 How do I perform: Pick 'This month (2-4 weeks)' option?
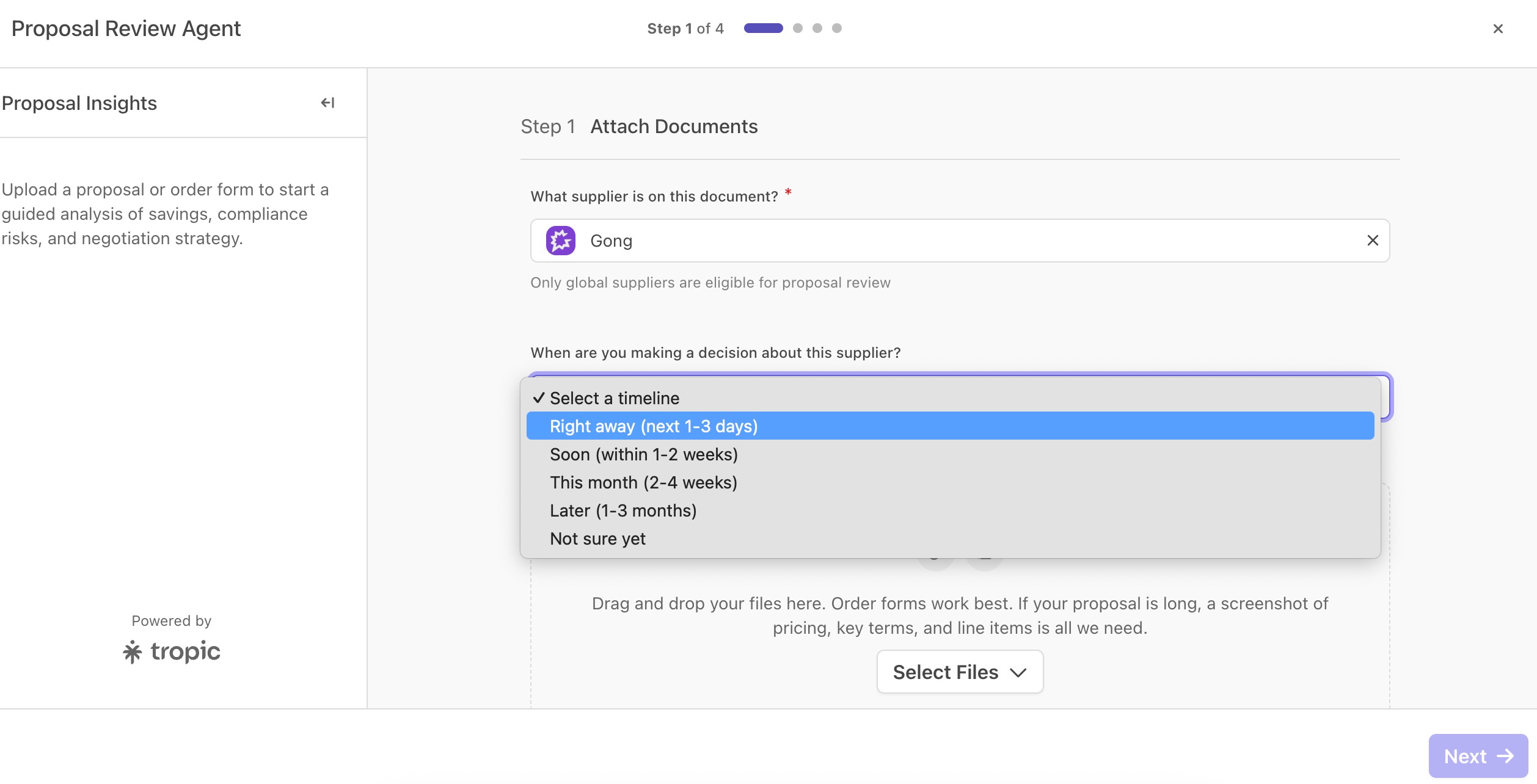tap(643, 482)
